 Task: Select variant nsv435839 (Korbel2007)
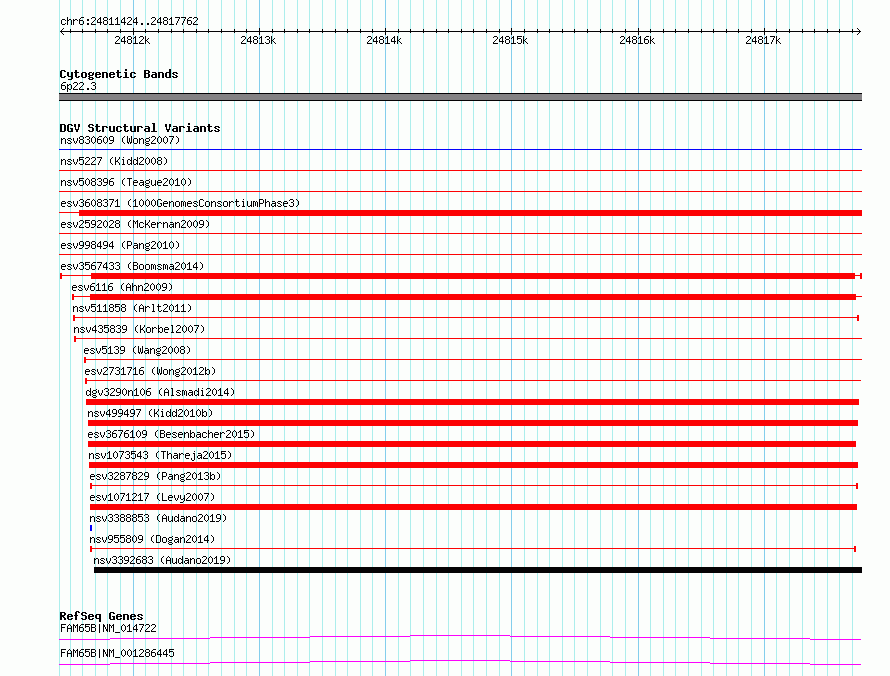coord(139,329)
